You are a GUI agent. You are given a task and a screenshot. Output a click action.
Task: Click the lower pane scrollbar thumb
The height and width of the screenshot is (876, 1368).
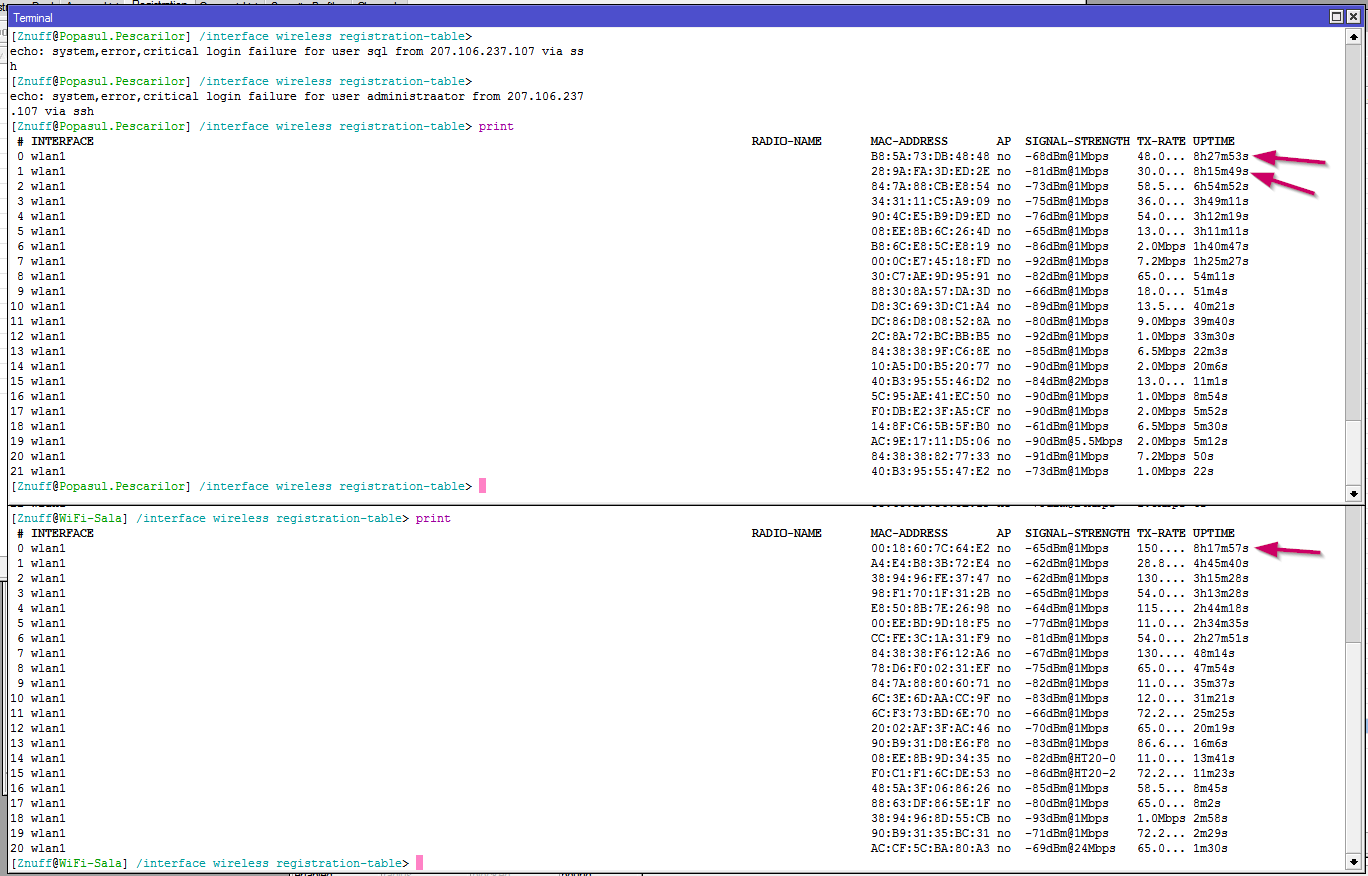[1354, 746]
